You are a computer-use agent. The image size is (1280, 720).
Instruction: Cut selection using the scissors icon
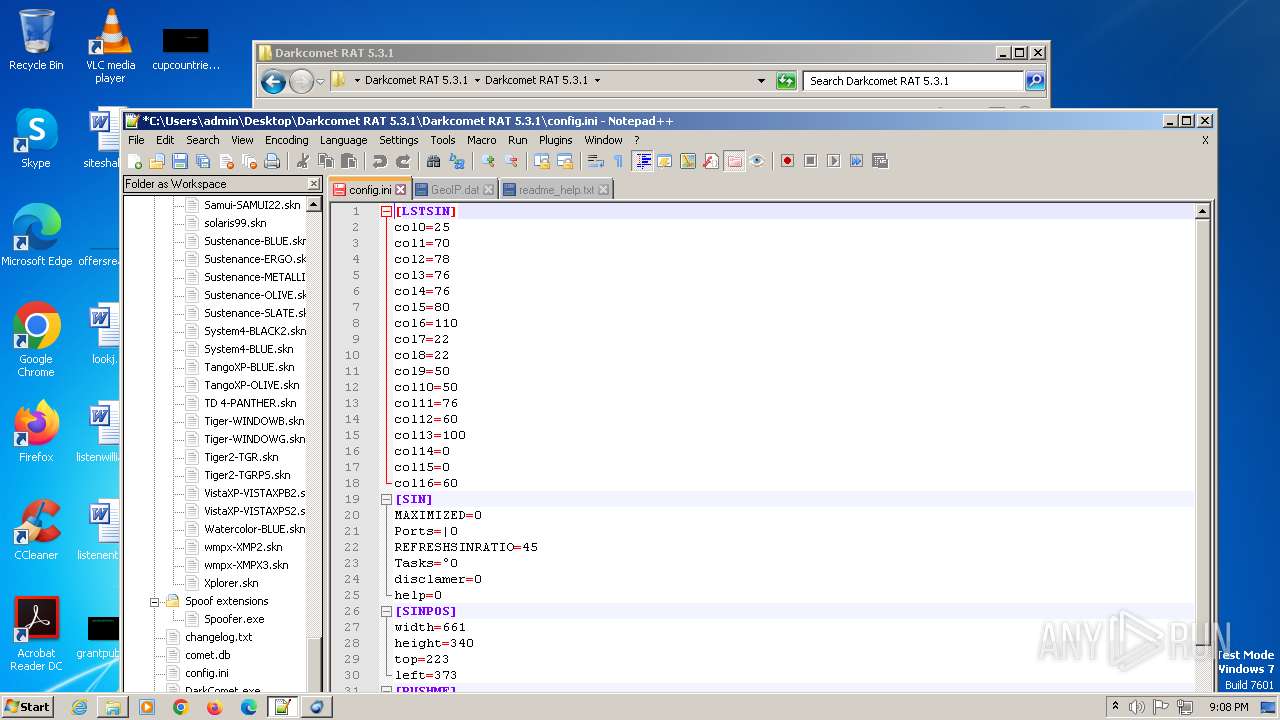[x=301, y=161]
